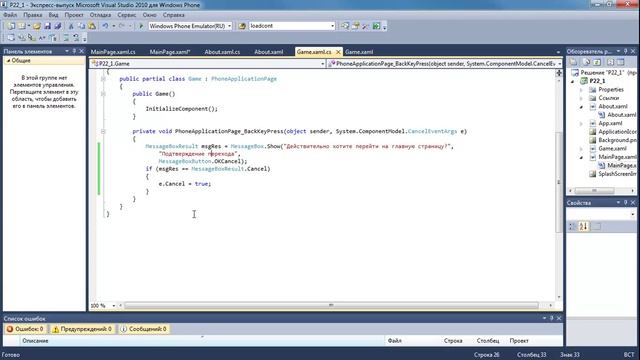Open the Properties panel object selector dropdown

click(633, 214)
